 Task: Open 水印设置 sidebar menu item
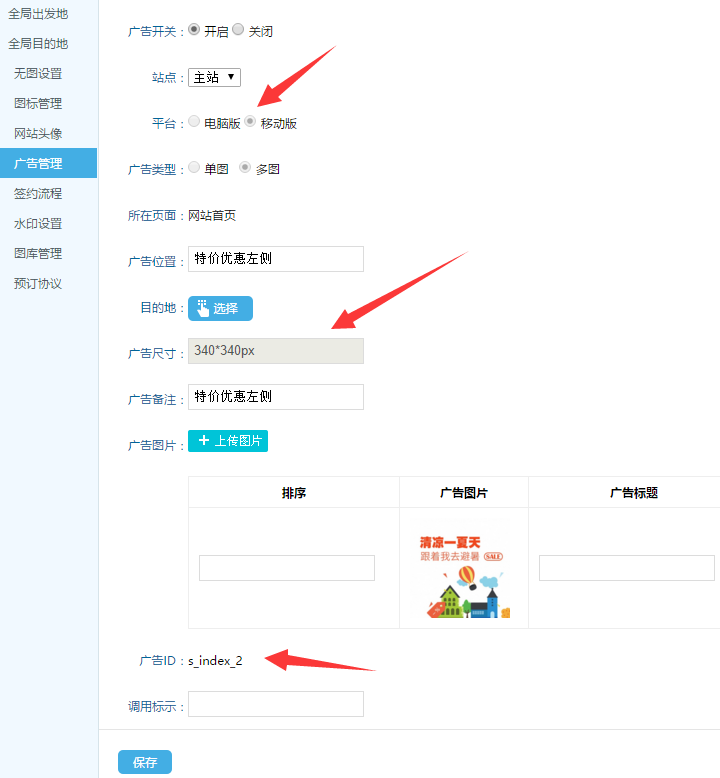pos(38,224)
